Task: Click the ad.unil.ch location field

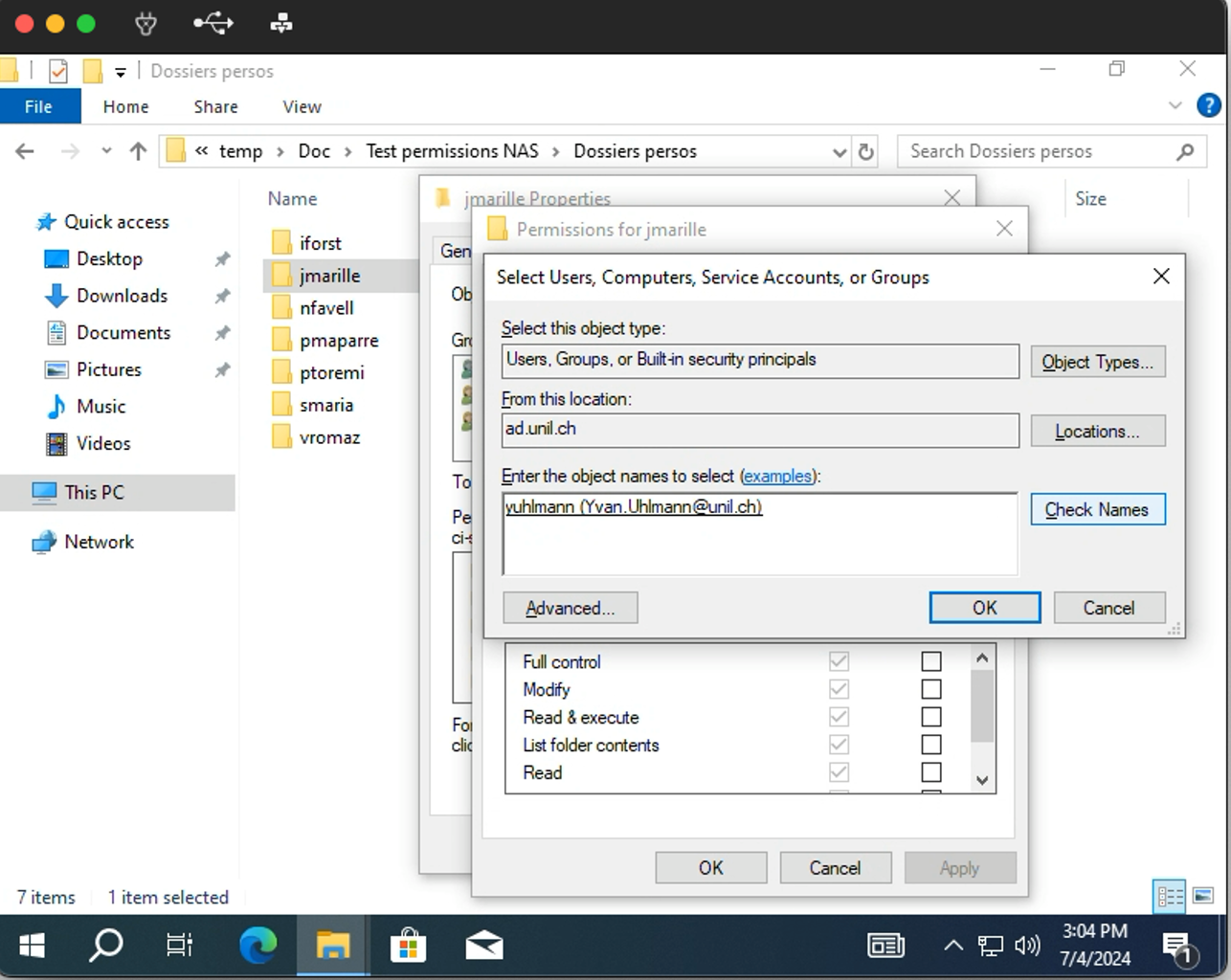Action: 760,430
